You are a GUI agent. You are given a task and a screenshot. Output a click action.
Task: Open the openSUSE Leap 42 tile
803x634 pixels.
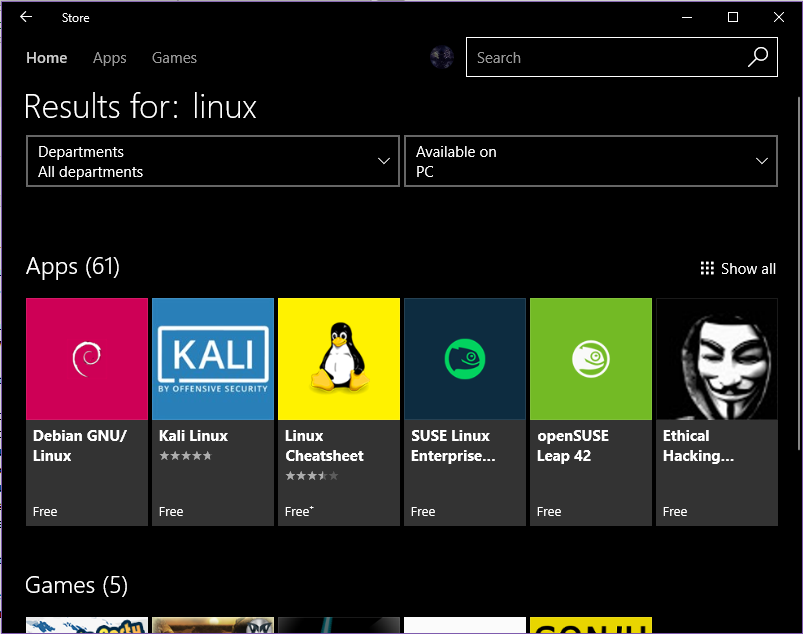(x=590, y=358)
